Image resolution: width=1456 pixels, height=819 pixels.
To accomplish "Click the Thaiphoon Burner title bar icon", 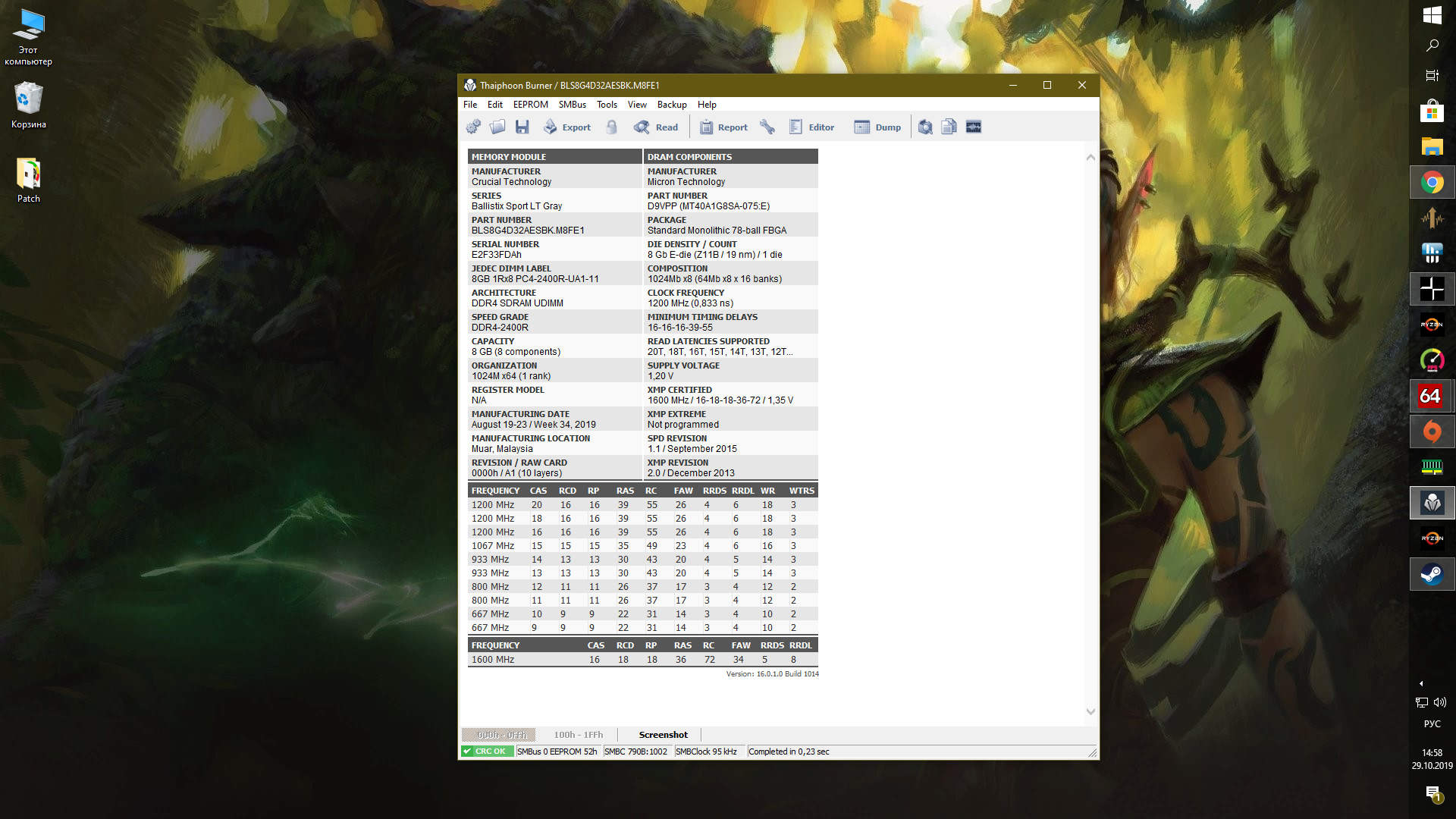I will point(470,85).
